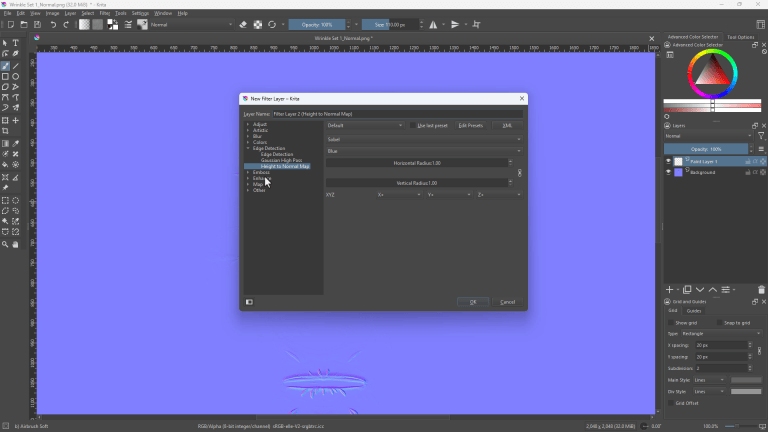This screenshot has width=768, height=432.
Task: Select the Crop tool in toolbox
Action: (x=5, y=131)
